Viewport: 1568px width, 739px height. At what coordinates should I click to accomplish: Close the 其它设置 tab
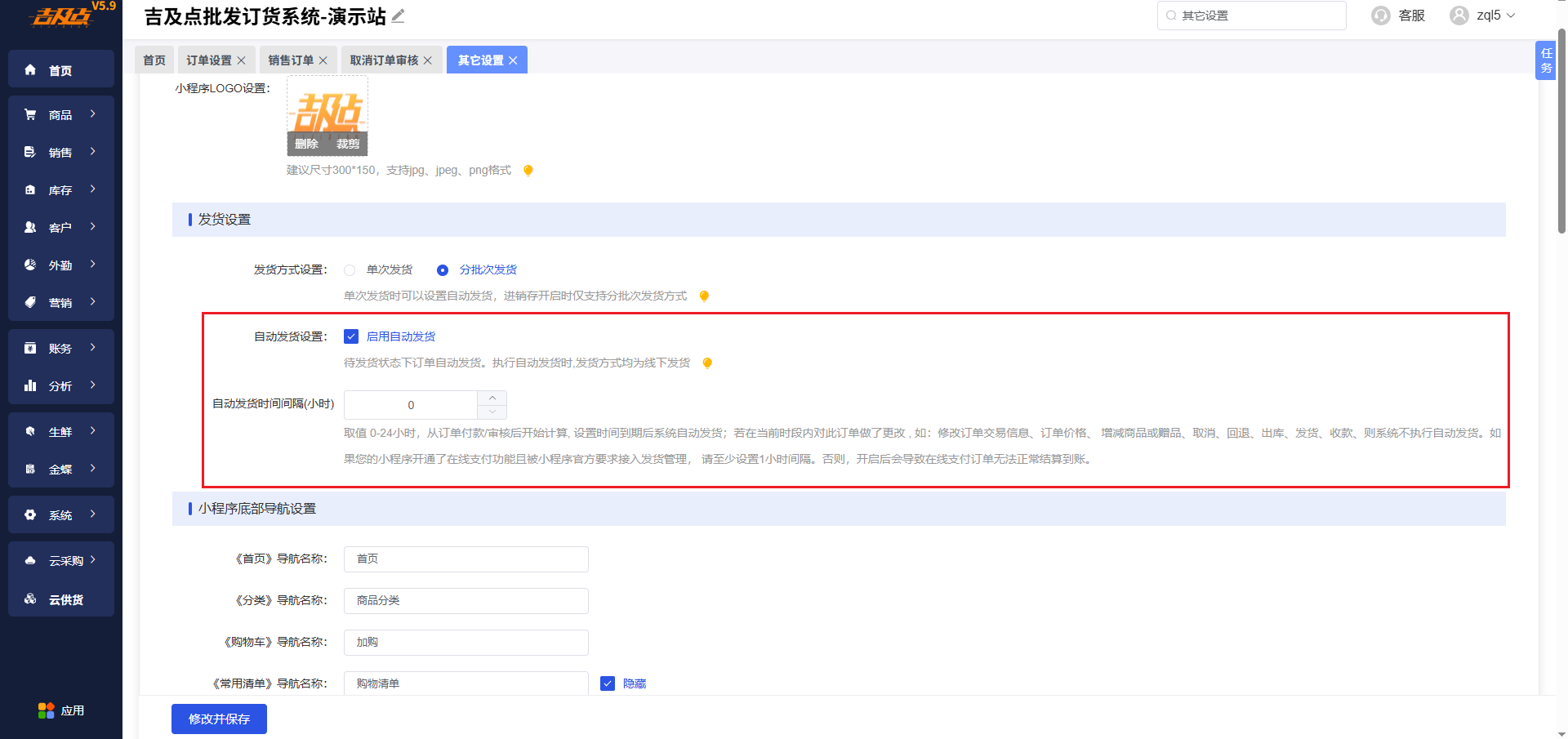click(x=513, y=60)
